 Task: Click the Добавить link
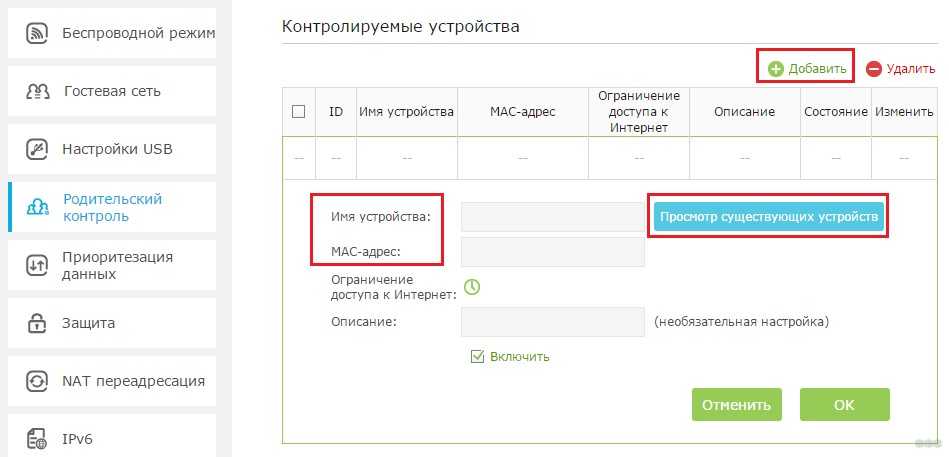click(817, 69)
